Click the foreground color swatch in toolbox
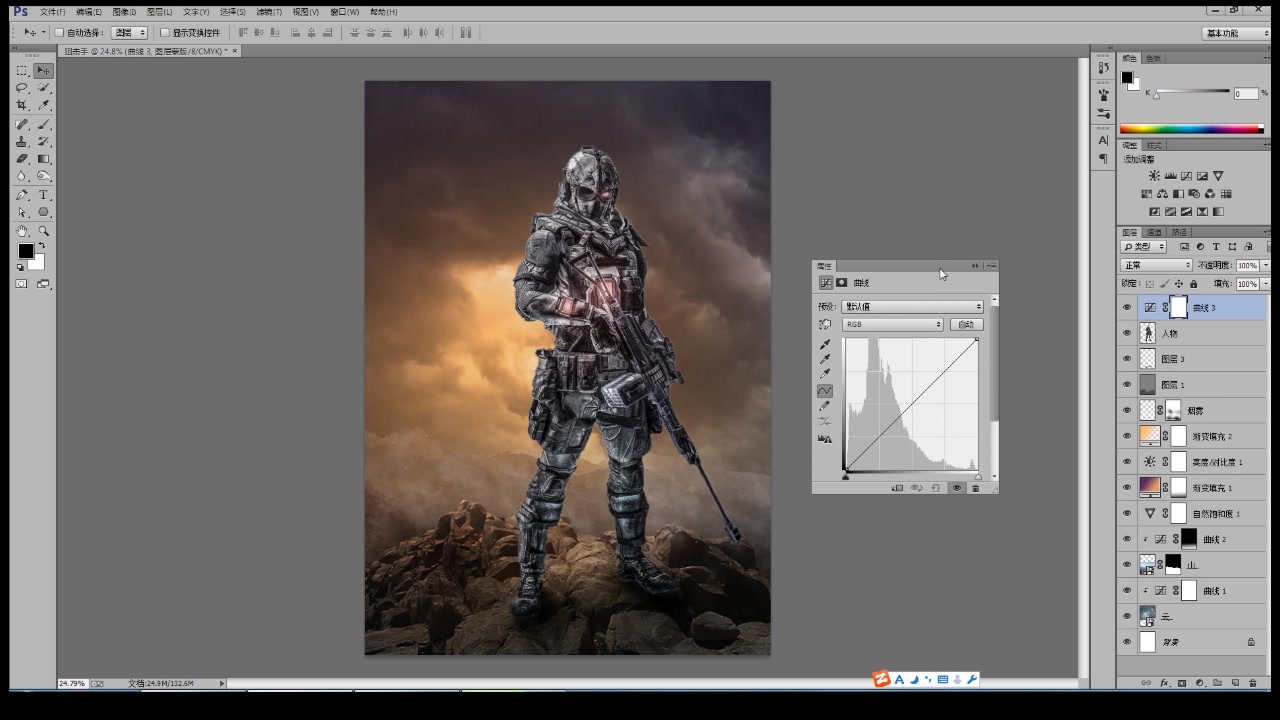1280x720 pixels. click(26, 251)
